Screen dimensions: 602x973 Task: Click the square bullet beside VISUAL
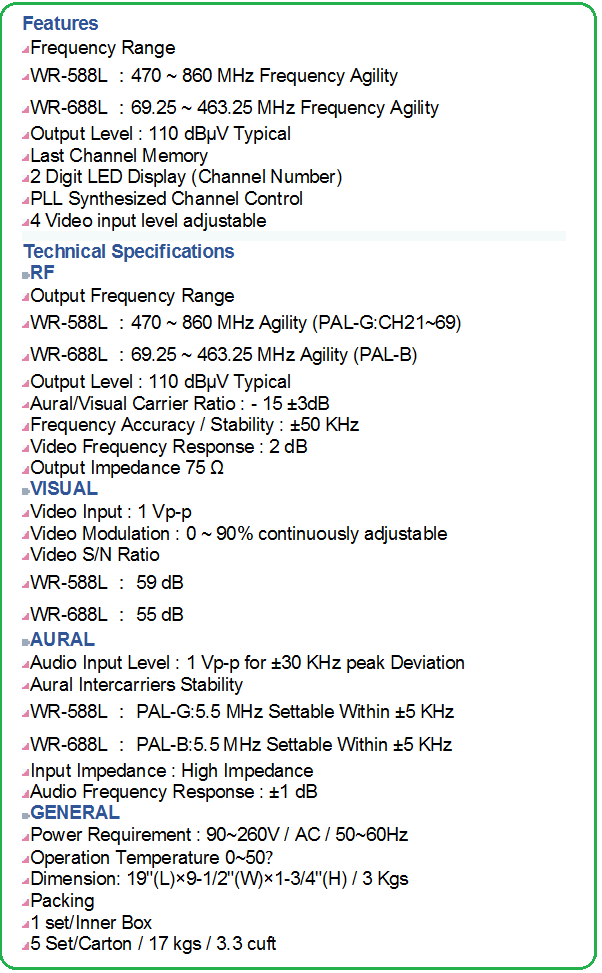click(25, 491)
